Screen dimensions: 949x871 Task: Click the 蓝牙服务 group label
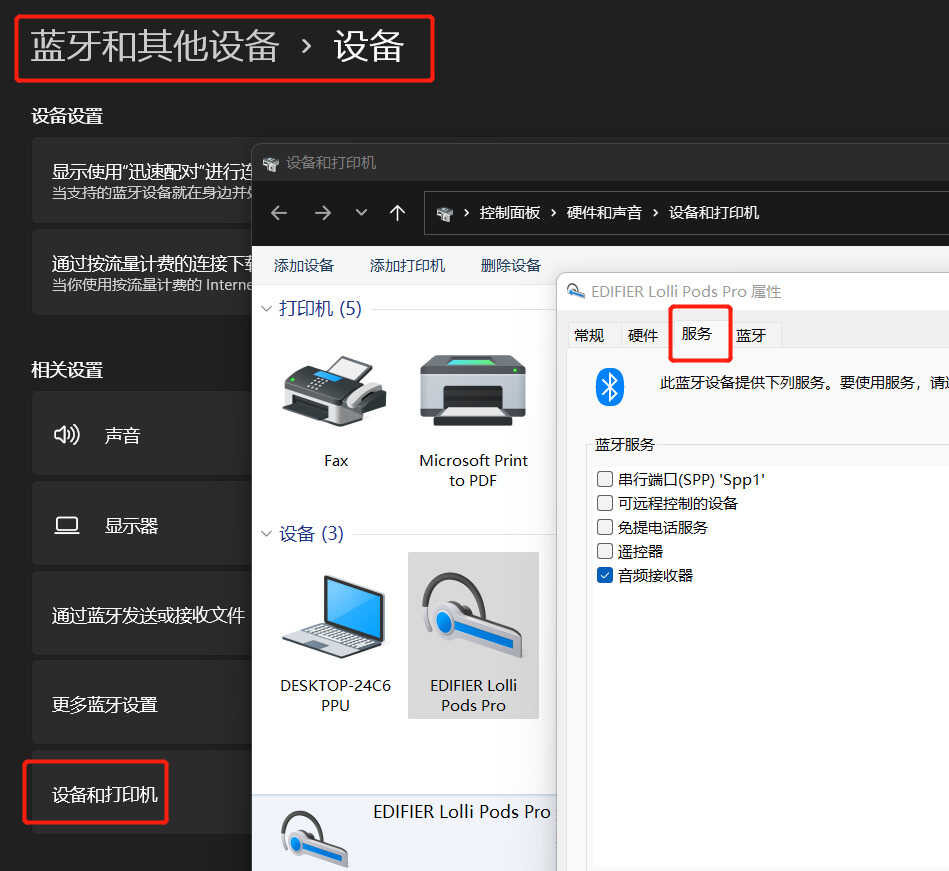click(x=625, y=445)
